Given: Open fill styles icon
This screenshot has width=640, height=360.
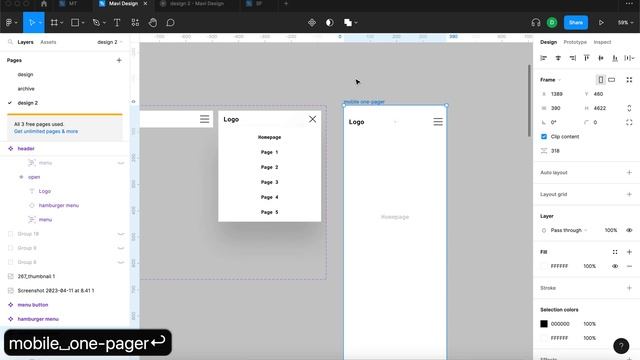Looking at the screenshot, I should pos(615,252).
